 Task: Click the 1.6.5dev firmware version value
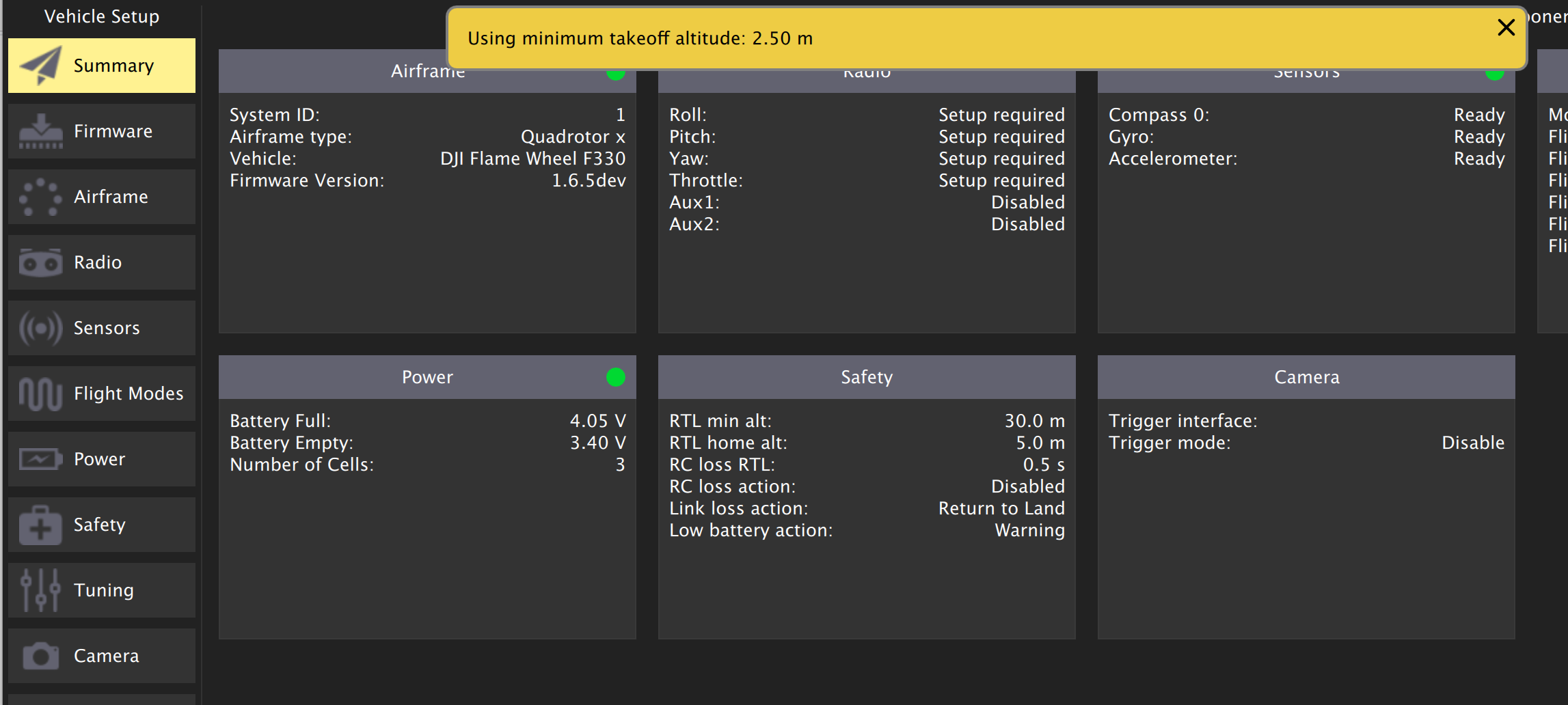tap(589, 180)
